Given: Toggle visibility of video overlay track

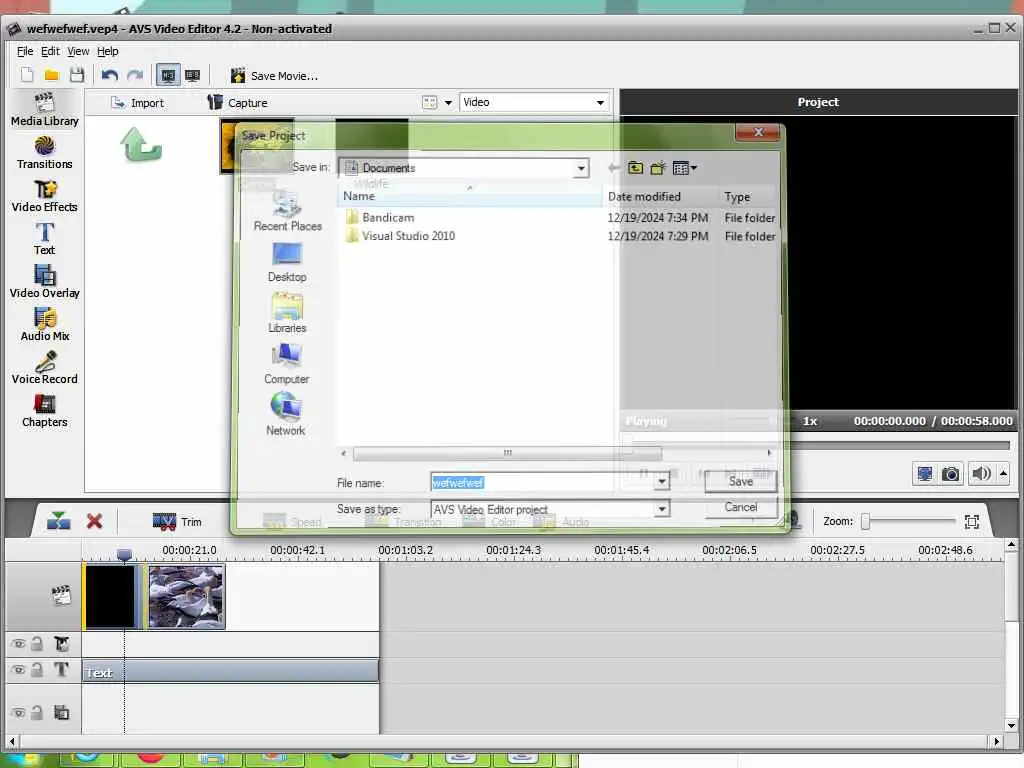Looking at the screenshot, I should point(18,712).
